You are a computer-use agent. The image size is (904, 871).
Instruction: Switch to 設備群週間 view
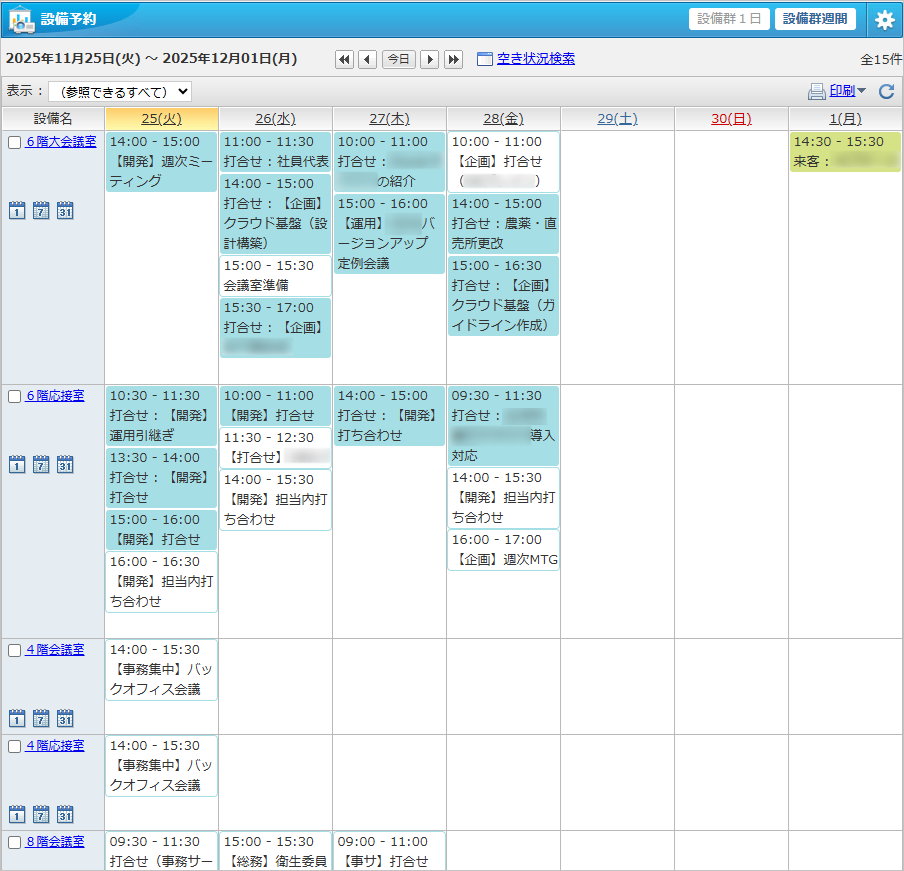pyautogui.click(x=815, y=19)
